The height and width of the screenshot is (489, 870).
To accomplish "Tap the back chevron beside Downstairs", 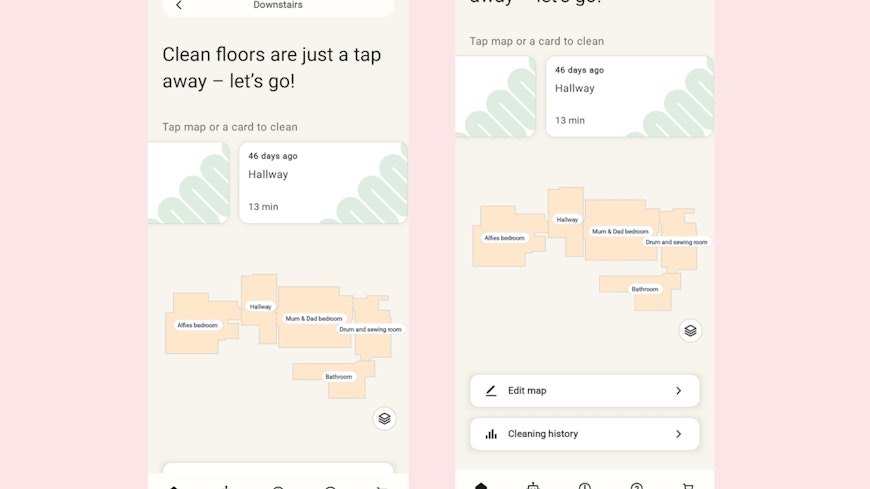I will click(x=179, y=5).
